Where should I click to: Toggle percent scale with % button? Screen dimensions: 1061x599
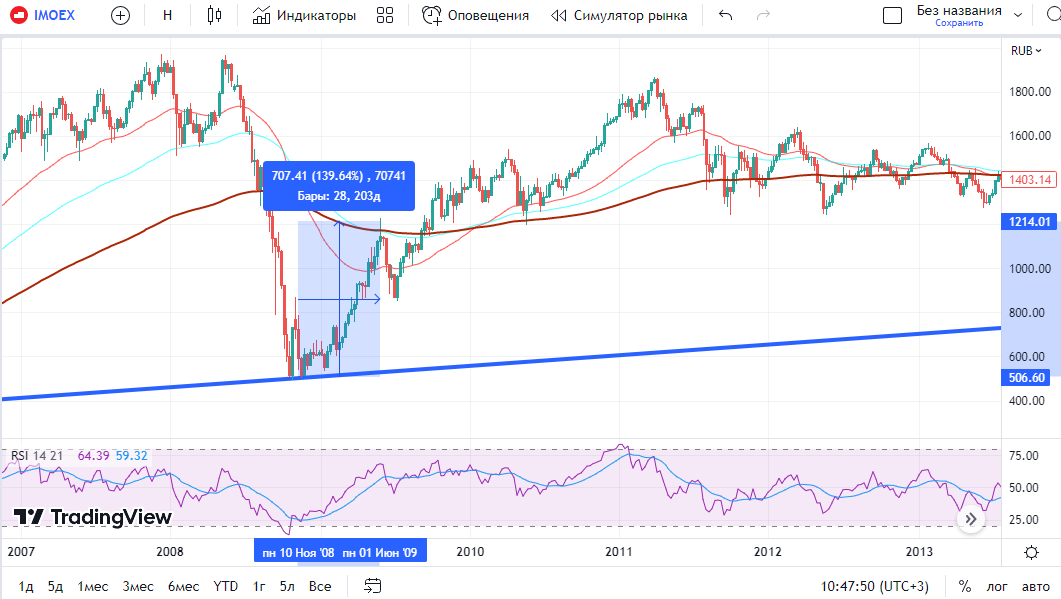(x=965, y=586)
